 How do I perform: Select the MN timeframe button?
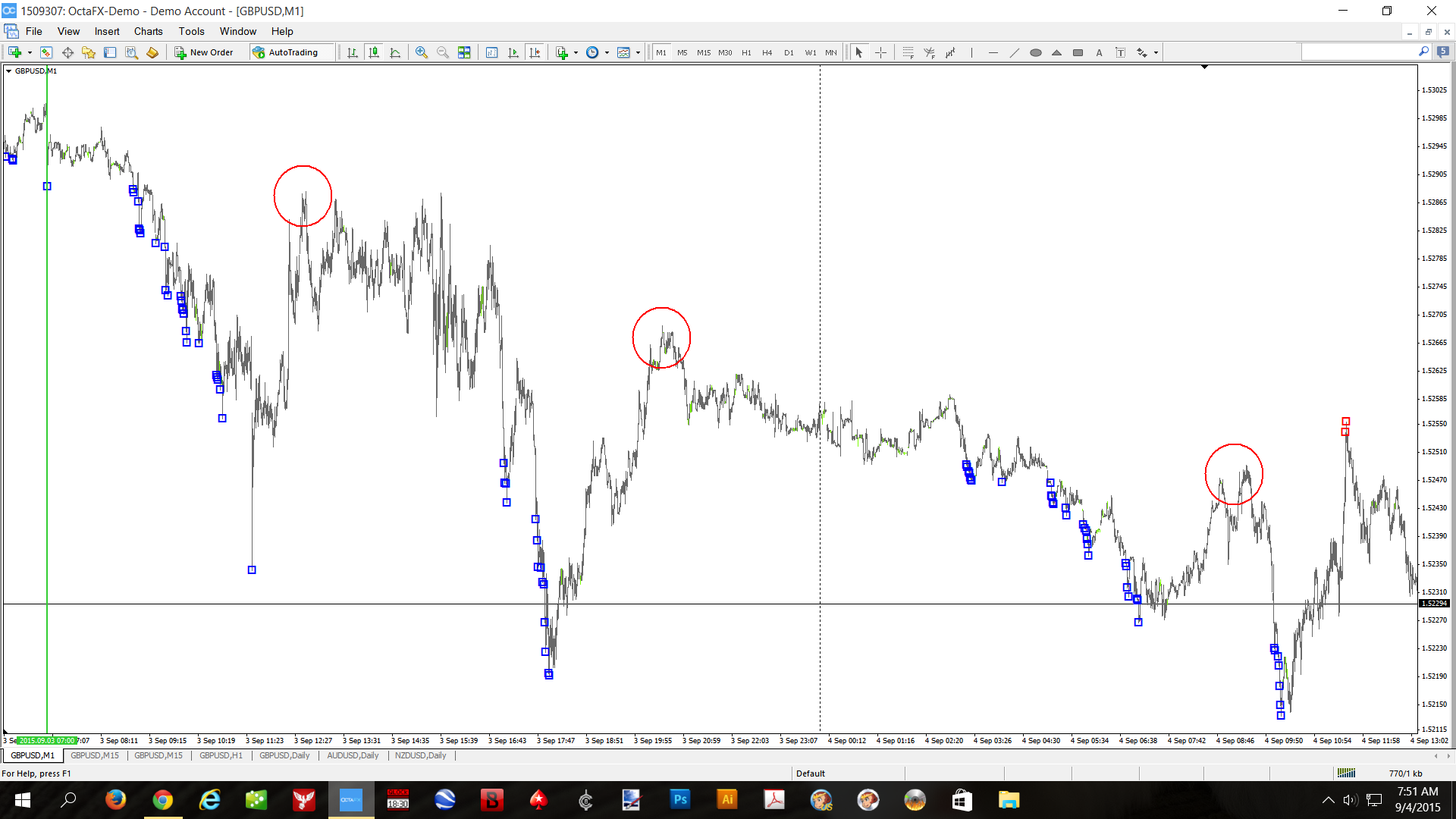(x=831, y=52)
